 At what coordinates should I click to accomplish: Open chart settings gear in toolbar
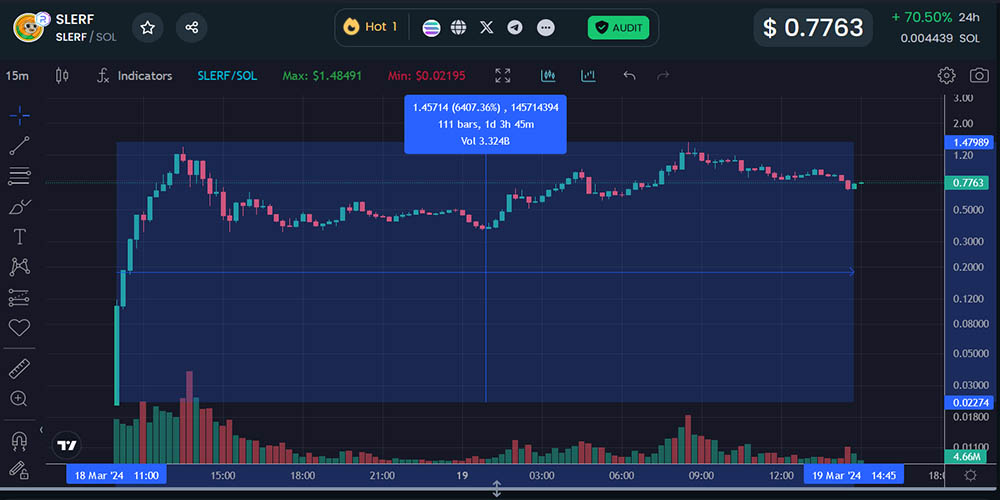pyautogui.click(x=946, y=76)
